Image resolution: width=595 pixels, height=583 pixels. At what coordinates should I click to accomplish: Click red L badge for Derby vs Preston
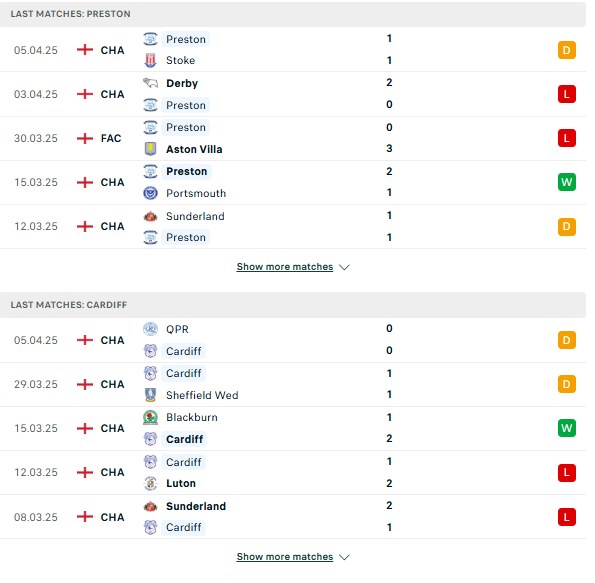(567, 94)
